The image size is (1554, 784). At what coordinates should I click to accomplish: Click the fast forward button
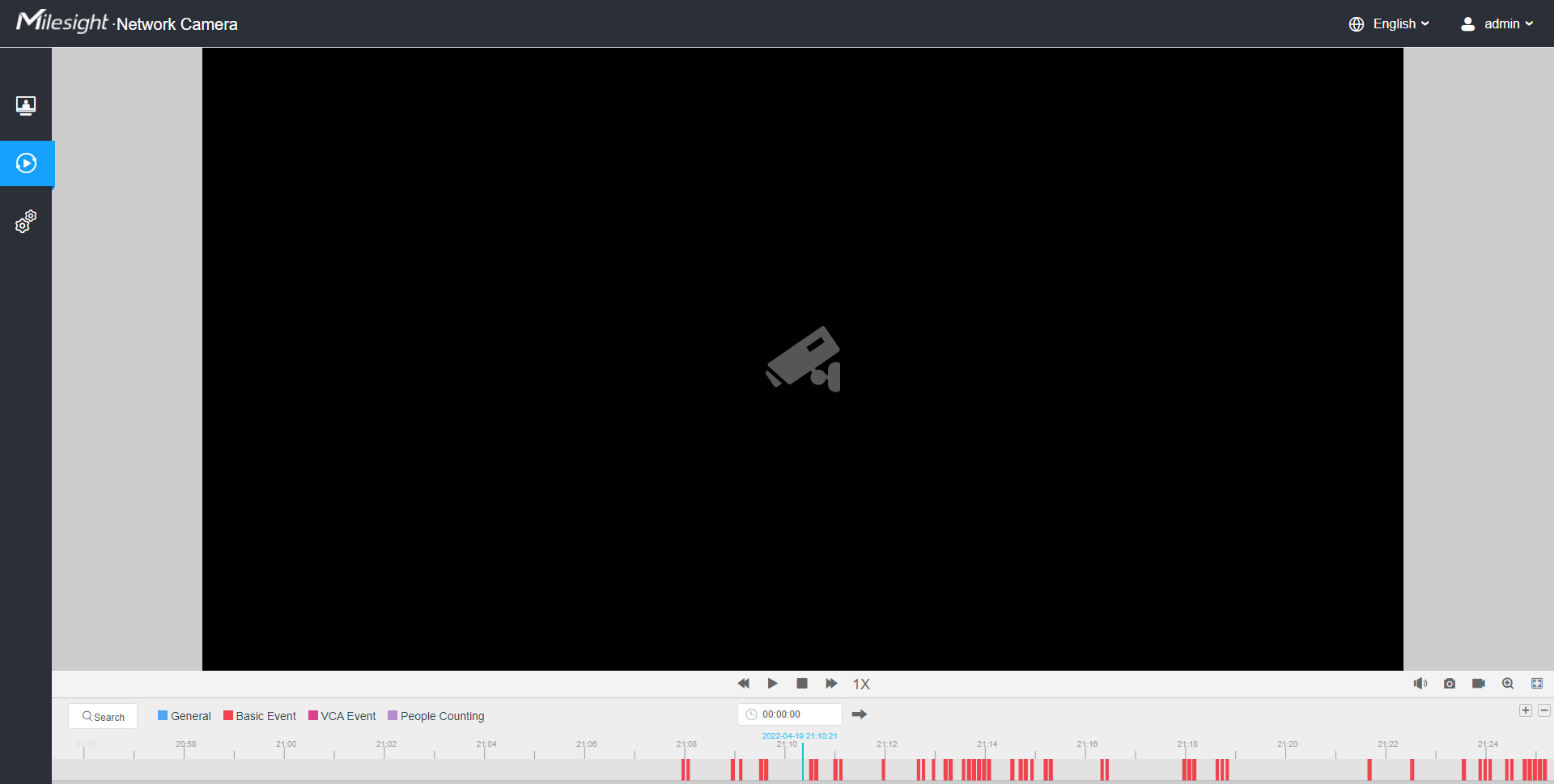point(831,684)
